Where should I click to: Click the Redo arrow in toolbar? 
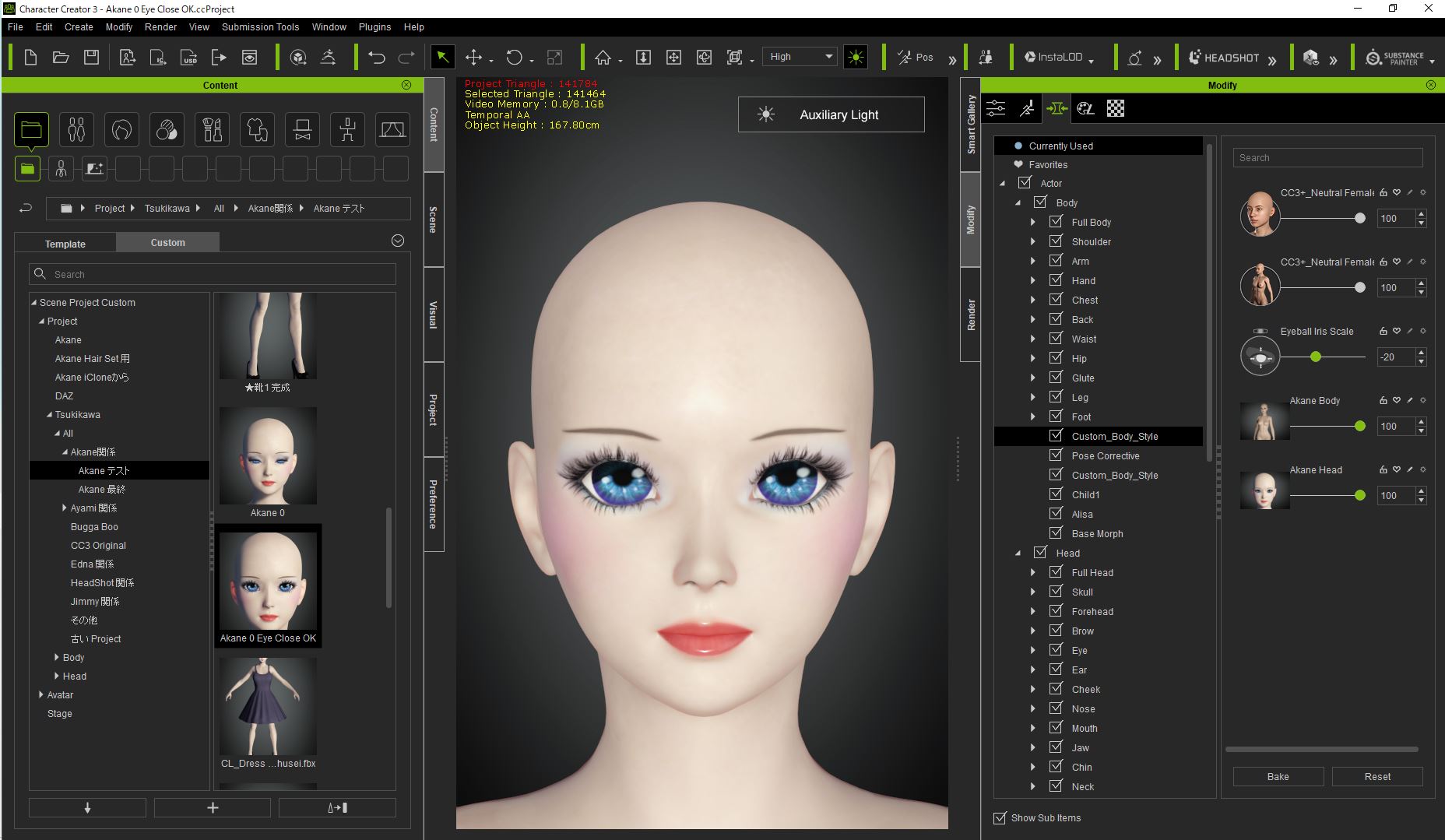coord(406,57)
